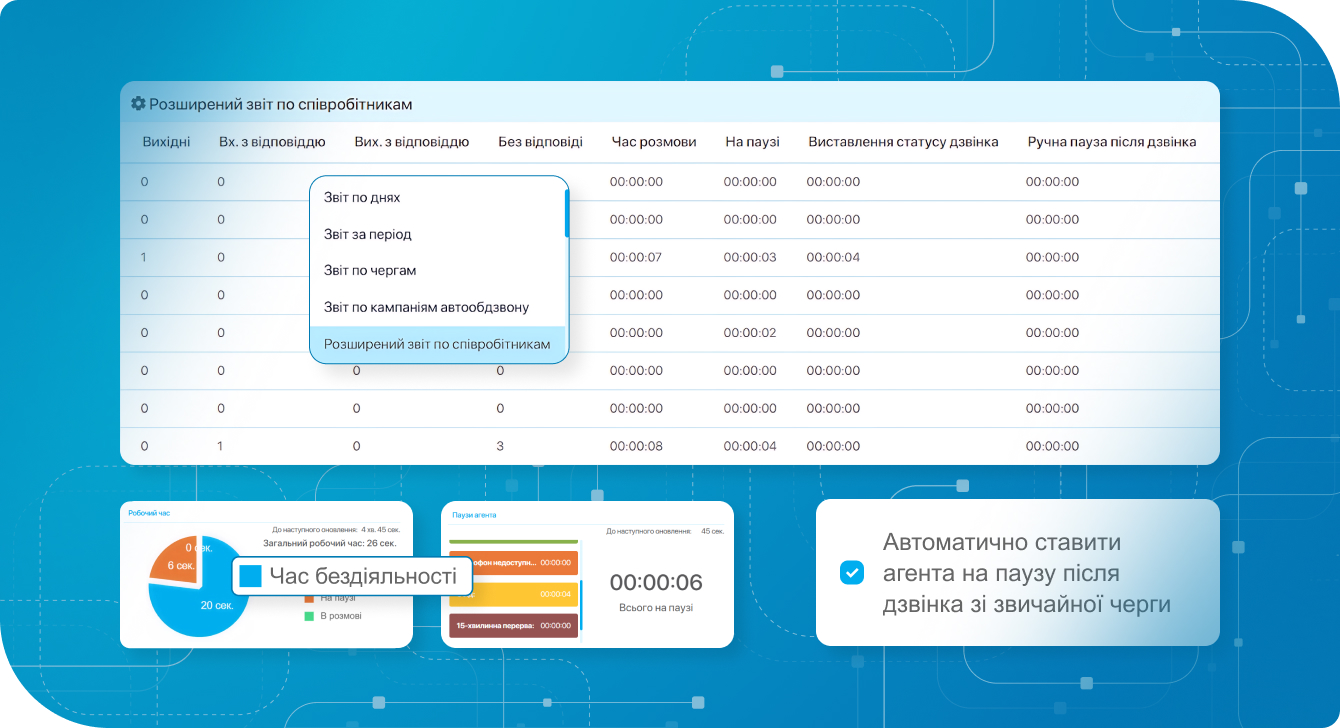The height and width of the screenshot is (728, 1340).
Task: Pick 'Звіт по чергам' in the report list
Action: 370,271
